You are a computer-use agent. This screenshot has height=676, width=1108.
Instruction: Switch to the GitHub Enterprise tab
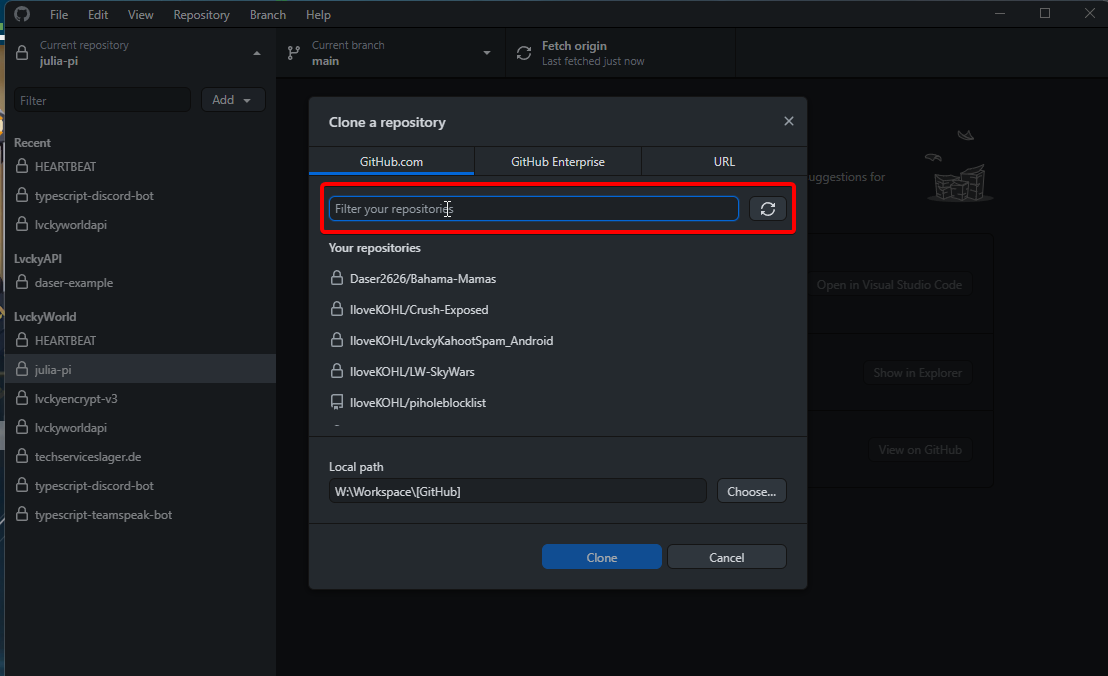[x=557, y=162]
